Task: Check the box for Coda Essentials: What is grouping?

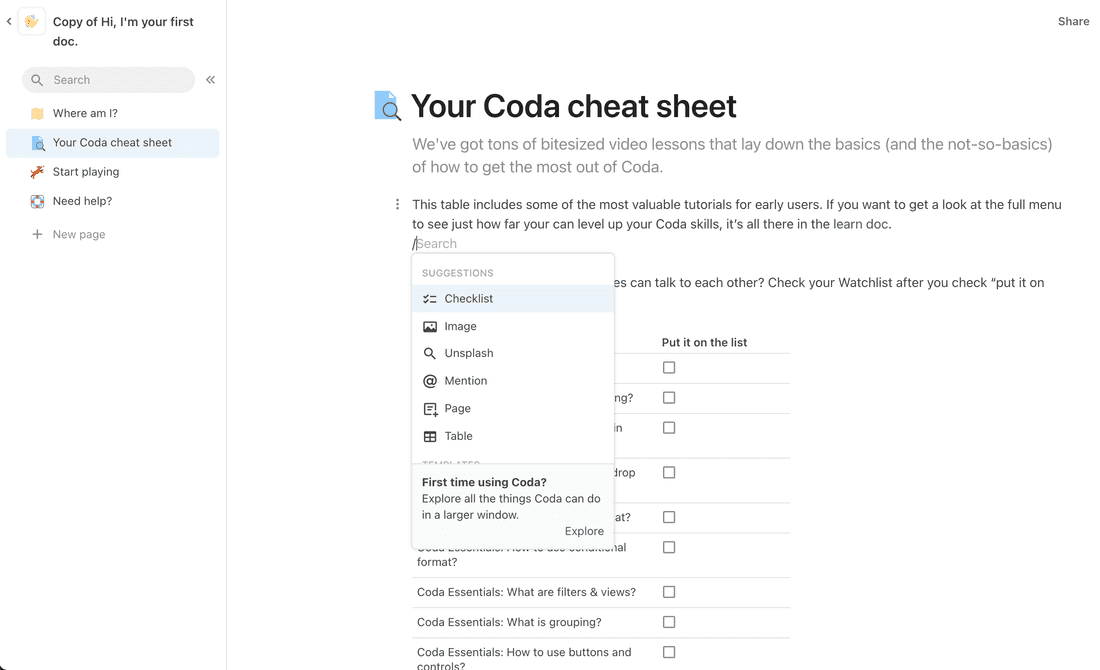Action: point(668,621)
